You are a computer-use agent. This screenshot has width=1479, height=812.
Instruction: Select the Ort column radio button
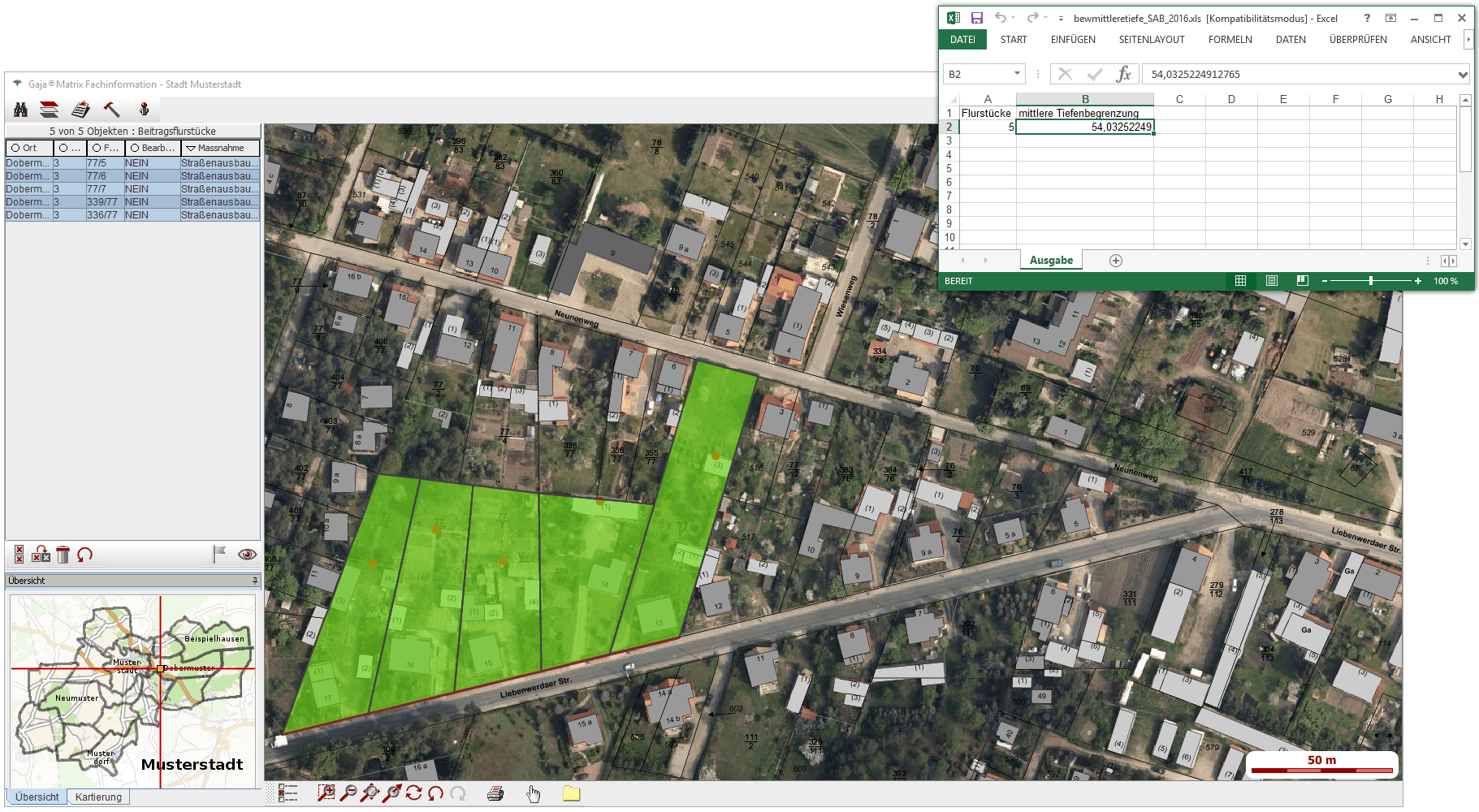tap(15, 148)
